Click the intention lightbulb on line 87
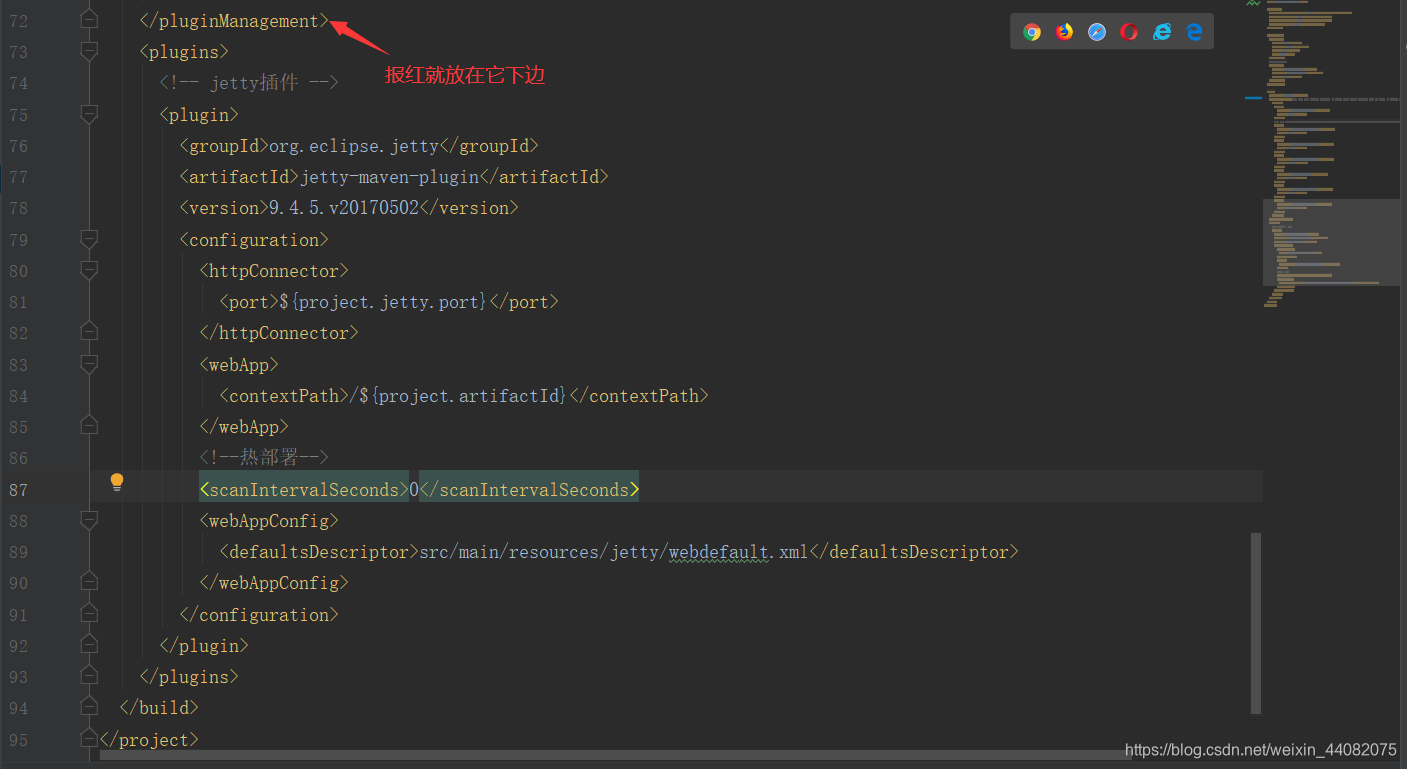This screenshot has height=769, width=1407. (x=117, y=481)
